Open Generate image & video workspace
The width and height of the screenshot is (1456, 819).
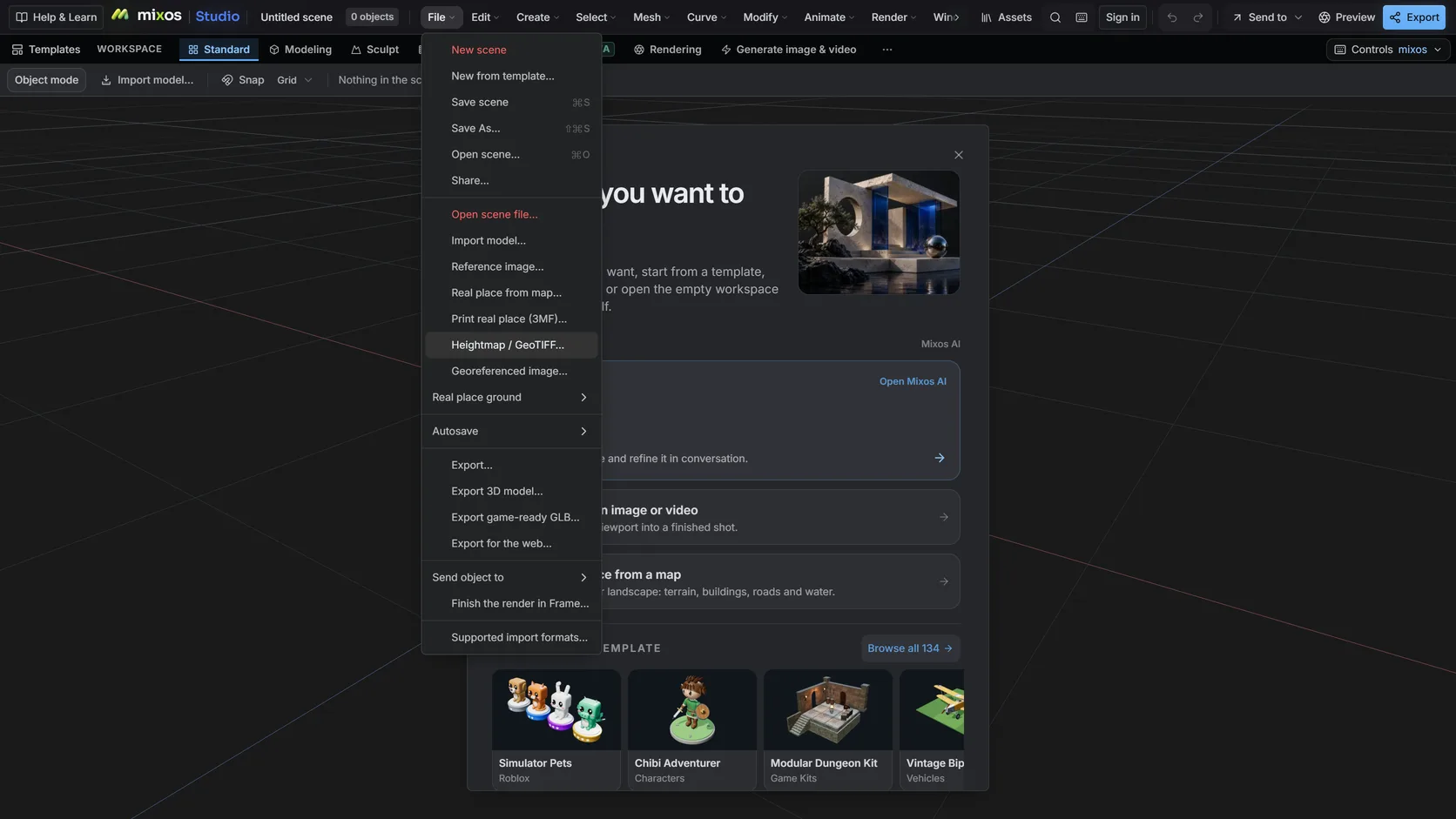click(x=788, y=50)
